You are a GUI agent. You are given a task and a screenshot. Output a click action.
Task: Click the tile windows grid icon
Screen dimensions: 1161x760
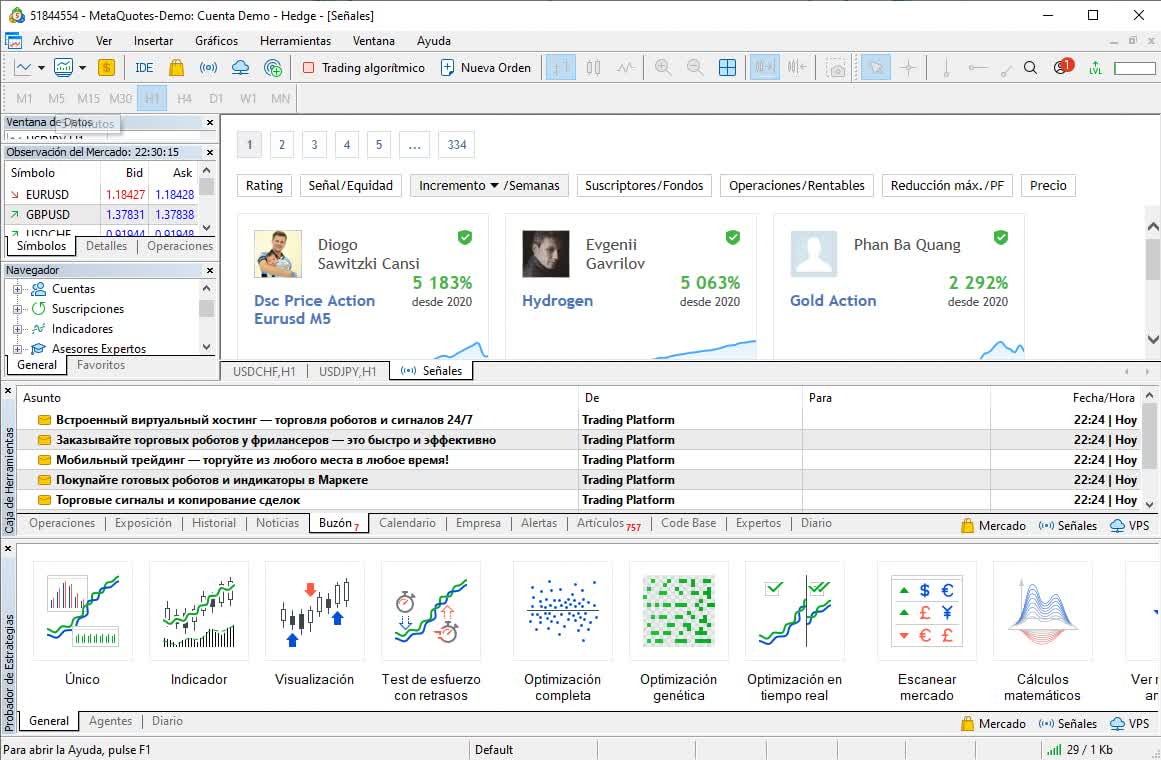click(x=727, y=67)
